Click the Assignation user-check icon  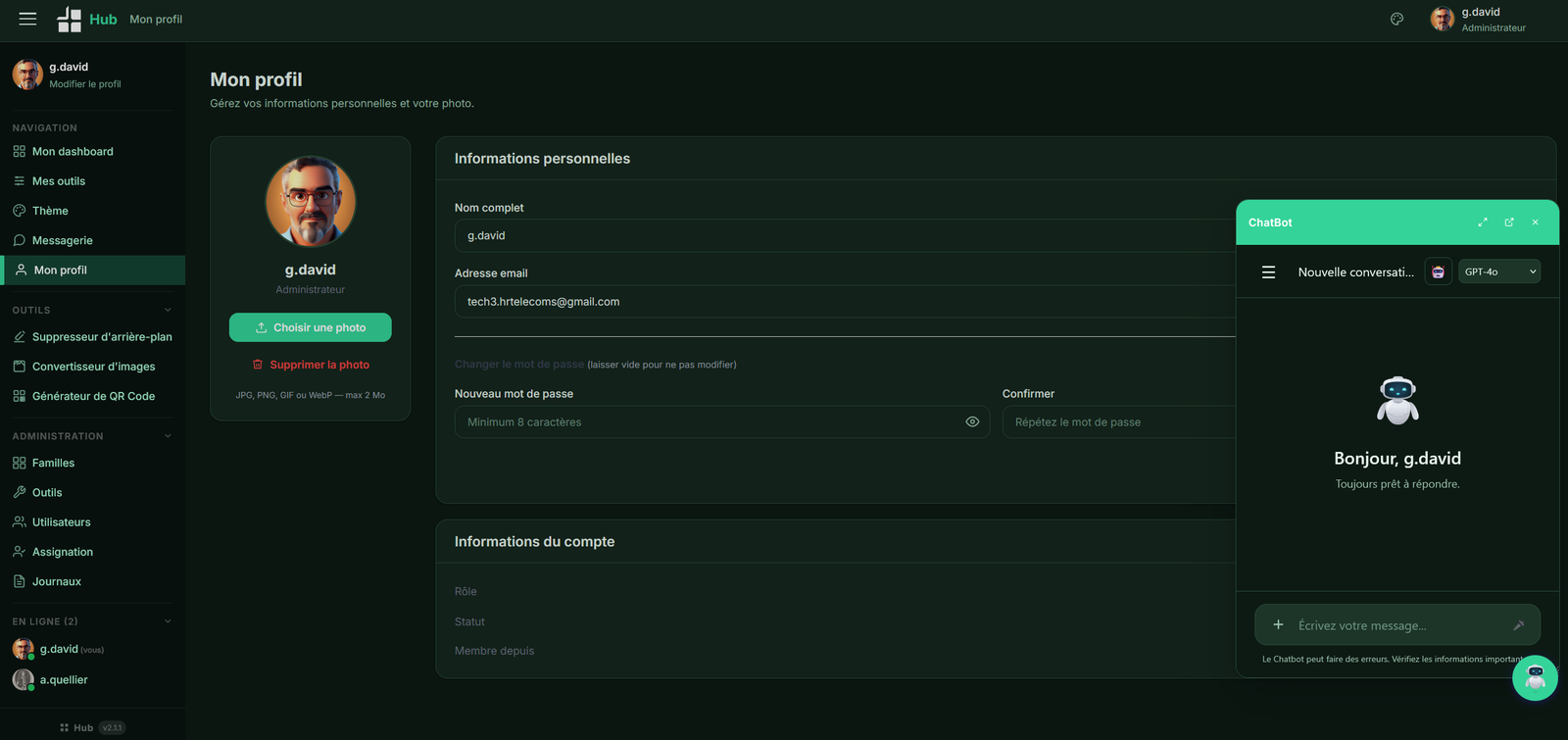tap(20, 552)
